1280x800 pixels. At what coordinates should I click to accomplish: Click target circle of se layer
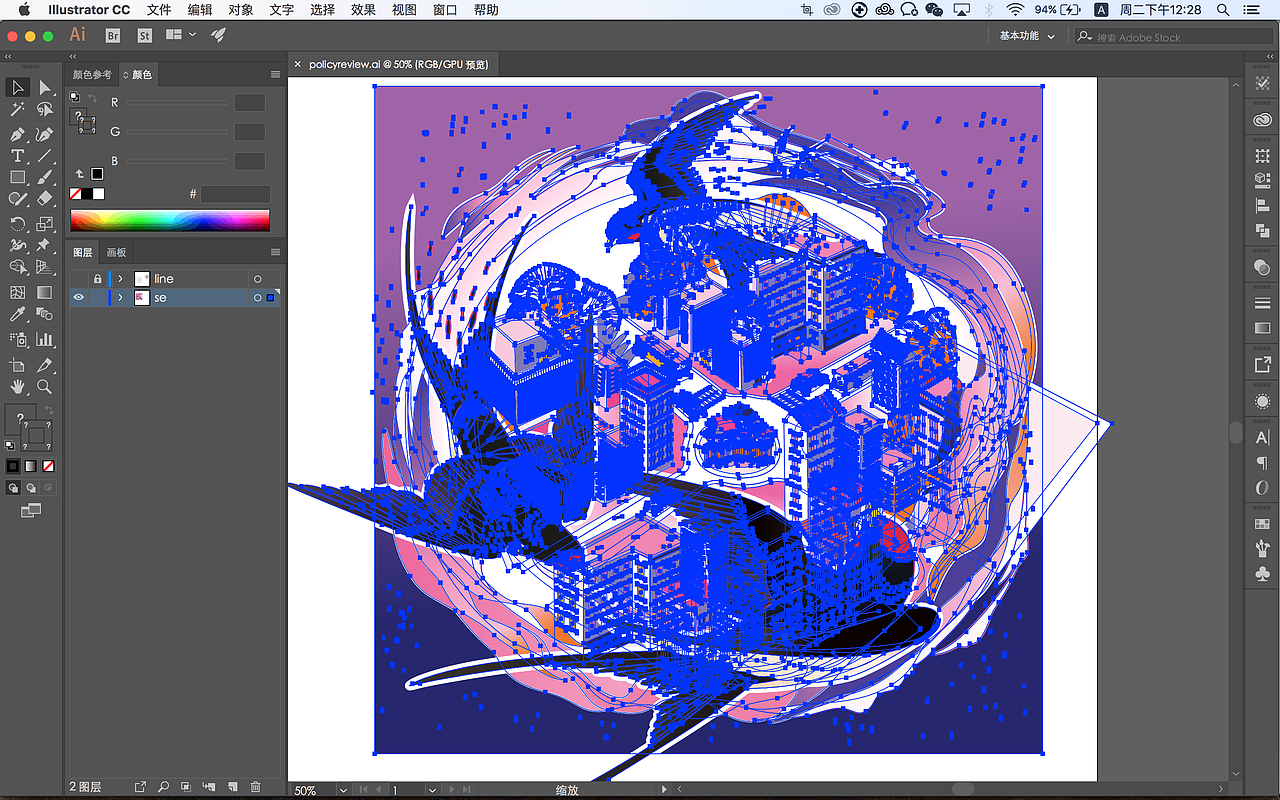(x=257, y=298)
